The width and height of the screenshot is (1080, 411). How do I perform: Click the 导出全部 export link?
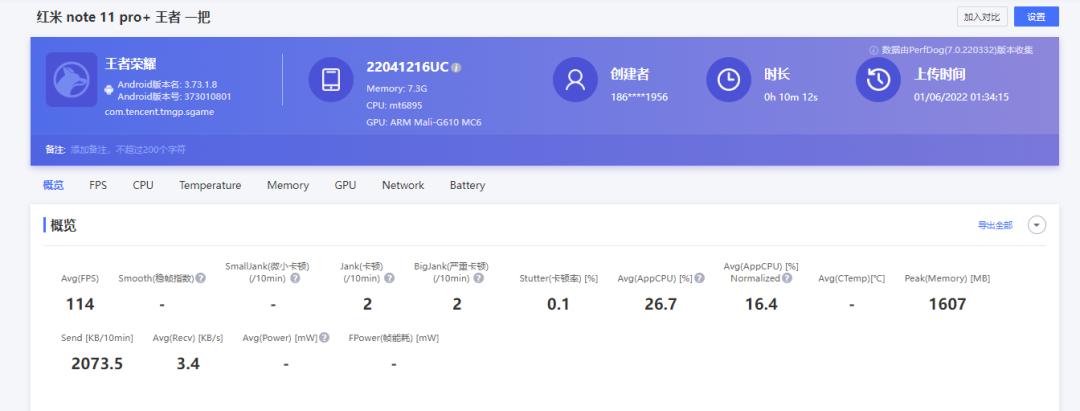[x=994, y=225]
